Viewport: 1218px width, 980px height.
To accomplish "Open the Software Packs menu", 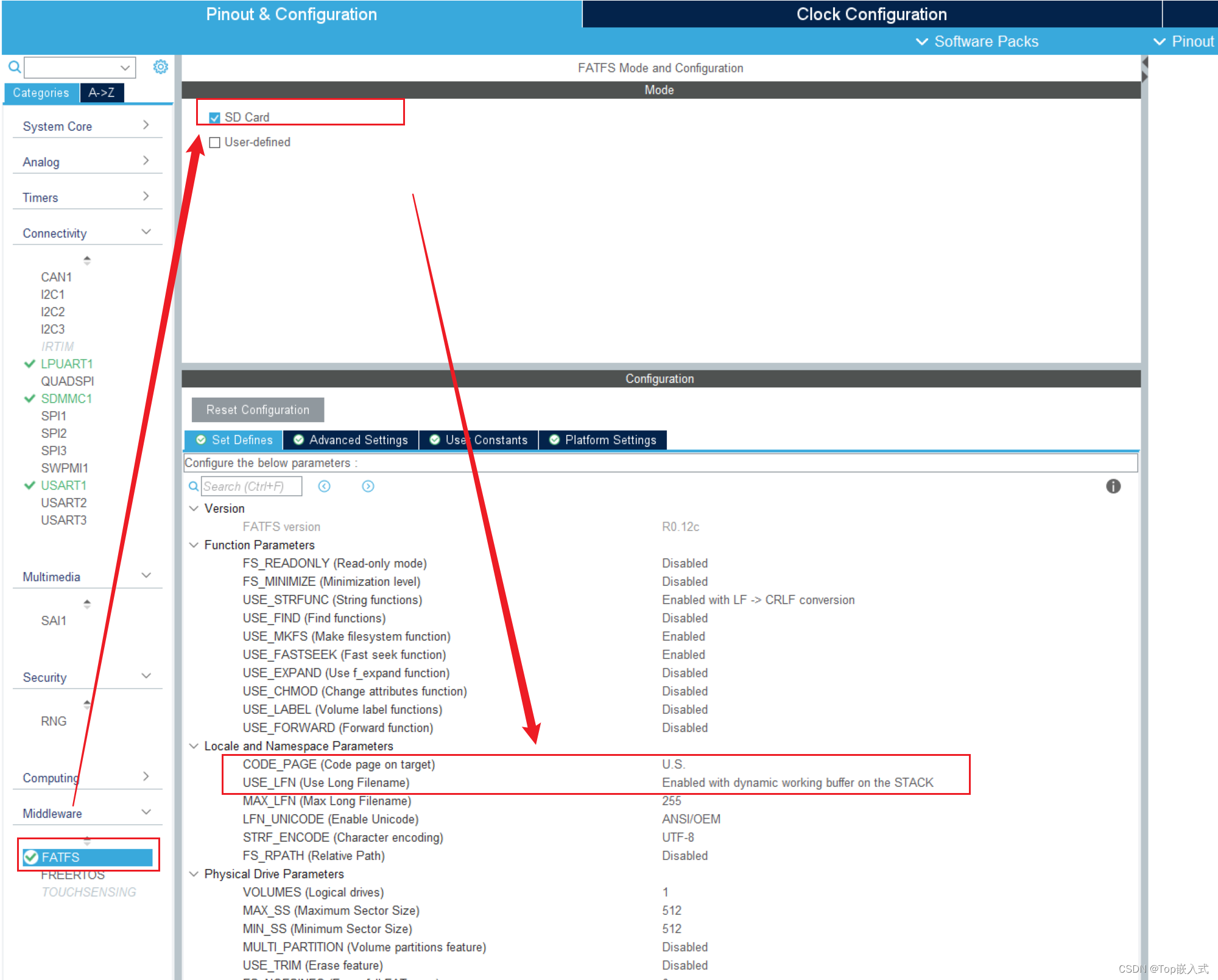I will click(977, 41).
